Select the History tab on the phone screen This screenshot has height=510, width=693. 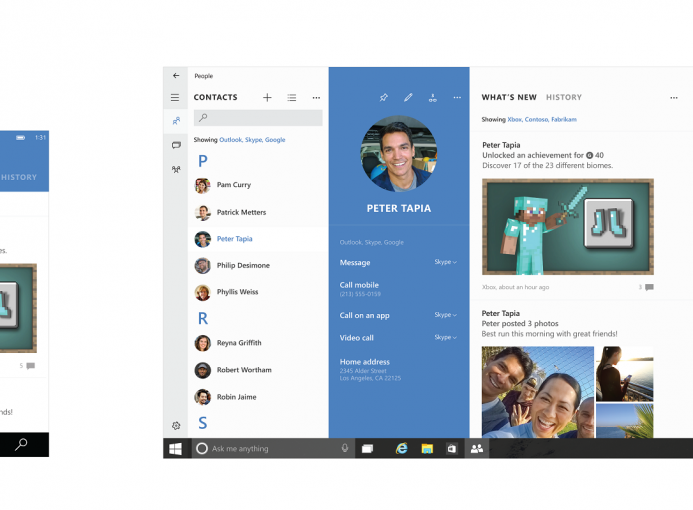click(19, 177)
